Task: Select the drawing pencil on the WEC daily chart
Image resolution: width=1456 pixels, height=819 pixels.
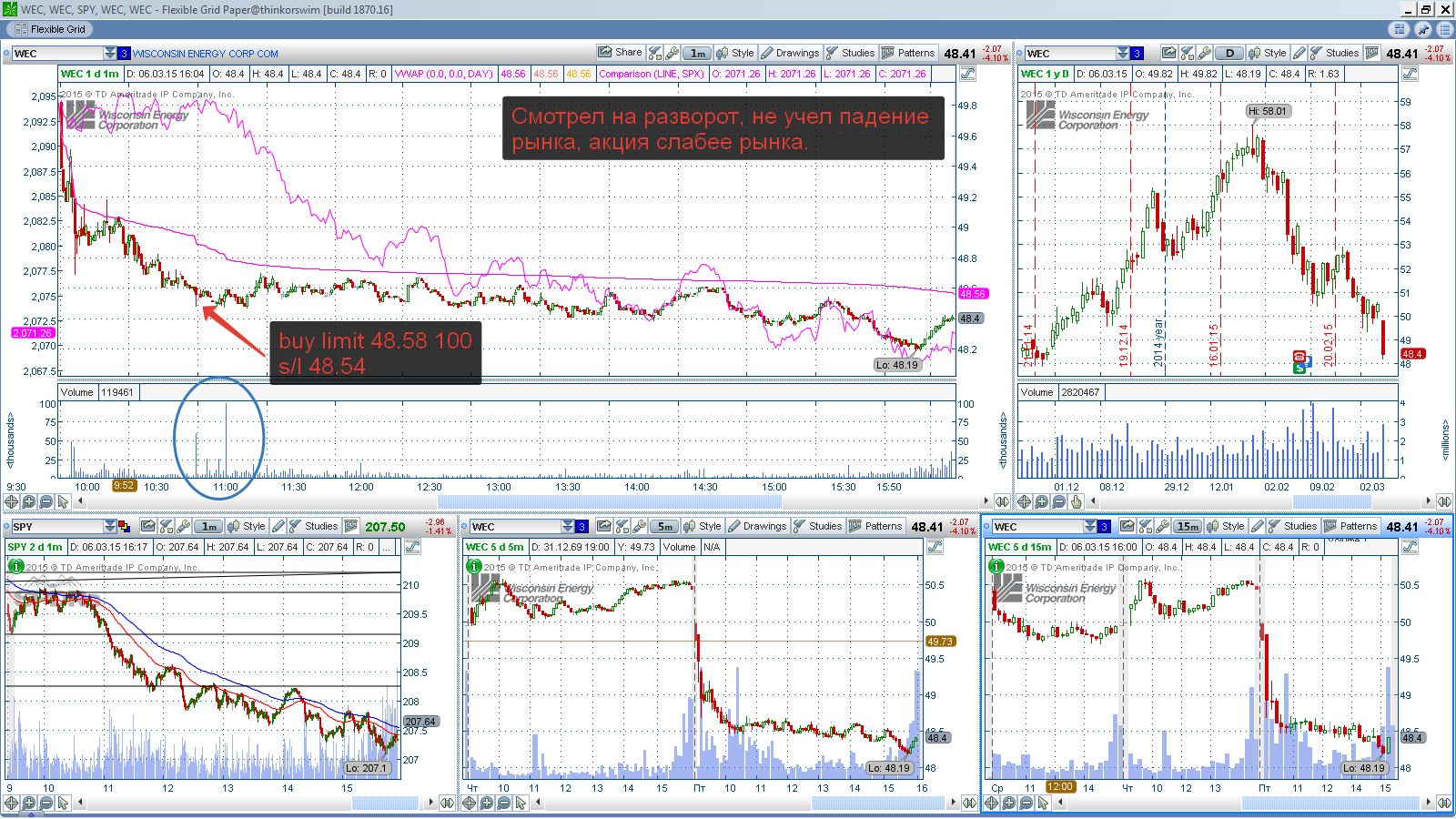Action: point(1299,53)
